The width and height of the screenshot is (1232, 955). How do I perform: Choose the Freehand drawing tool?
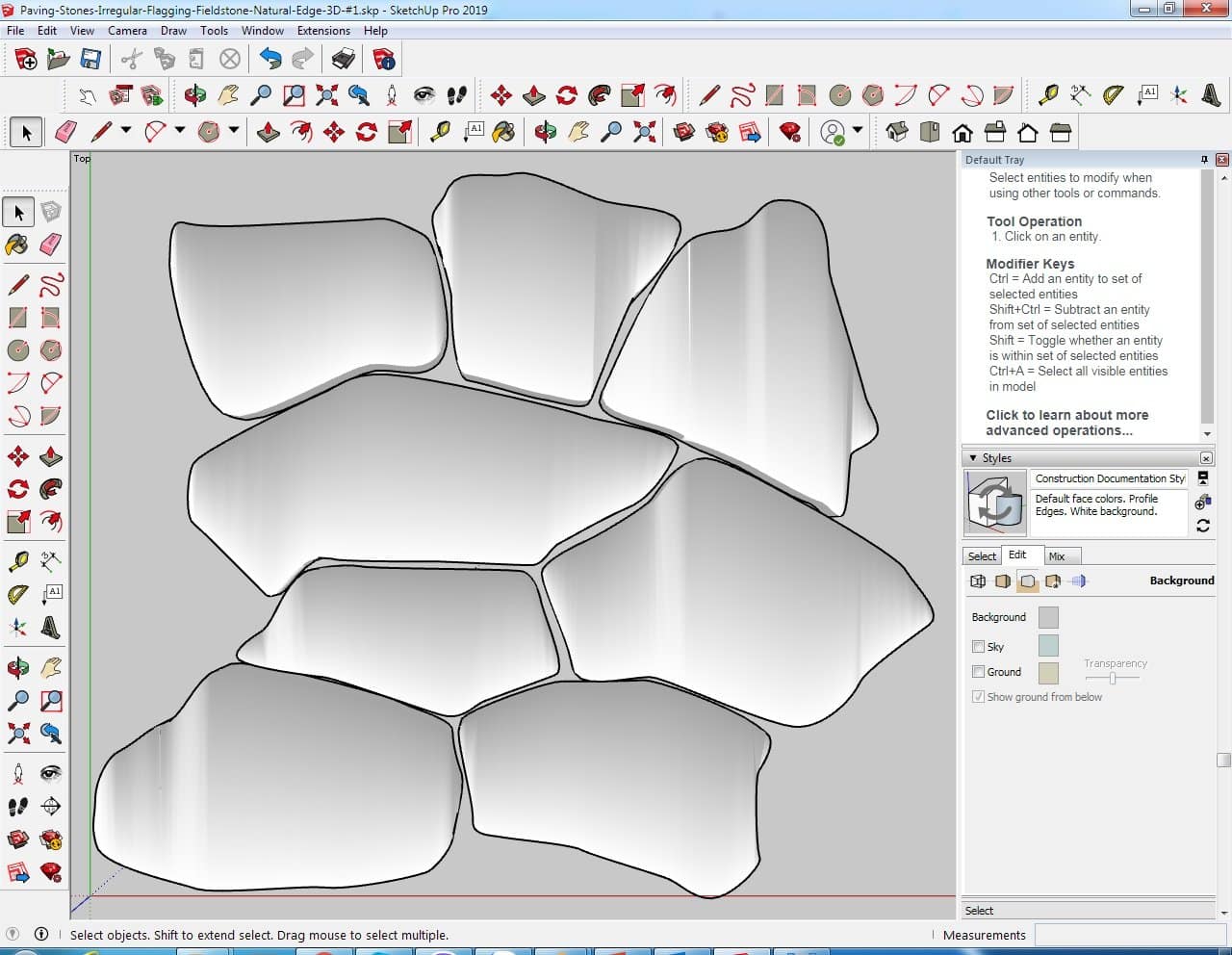(x=742, y=94)
